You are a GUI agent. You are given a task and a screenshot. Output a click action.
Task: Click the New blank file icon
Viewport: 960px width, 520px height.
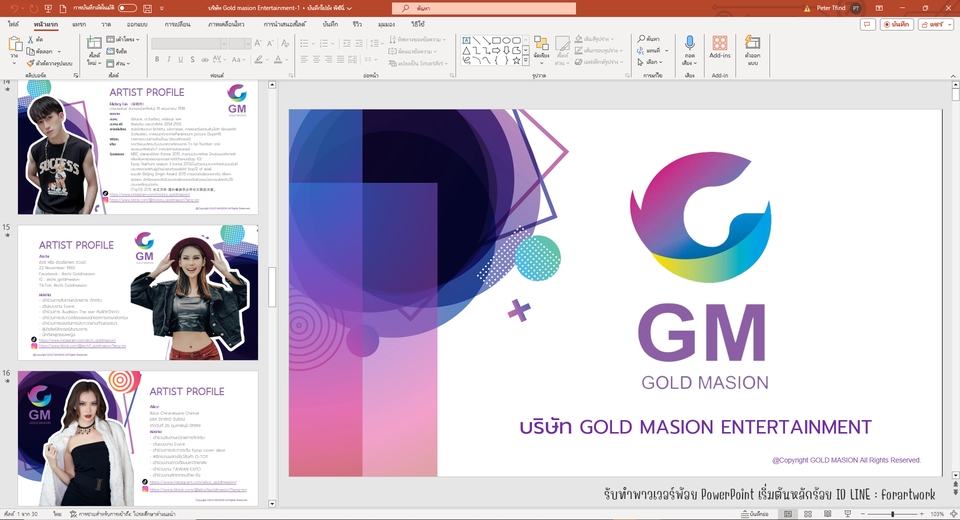click(64, 8)
